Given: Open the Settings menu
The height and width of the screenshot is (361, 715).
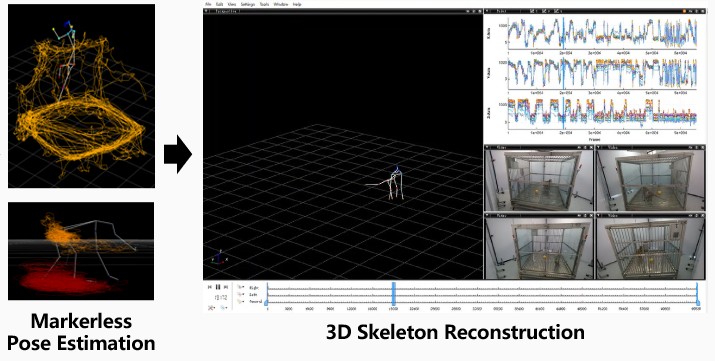Looking at the screenshot, I should pos(248,4).
